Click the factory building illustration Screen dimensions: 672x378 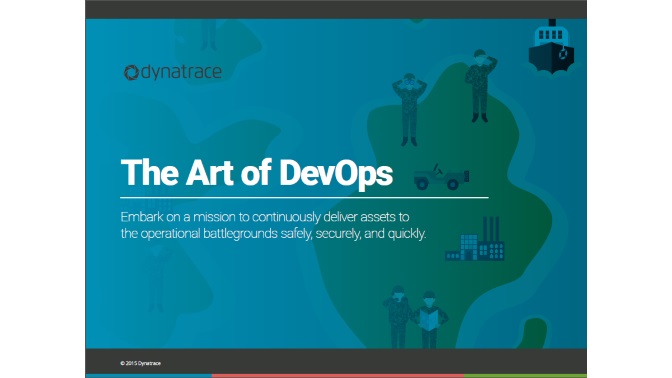point(475,239)
